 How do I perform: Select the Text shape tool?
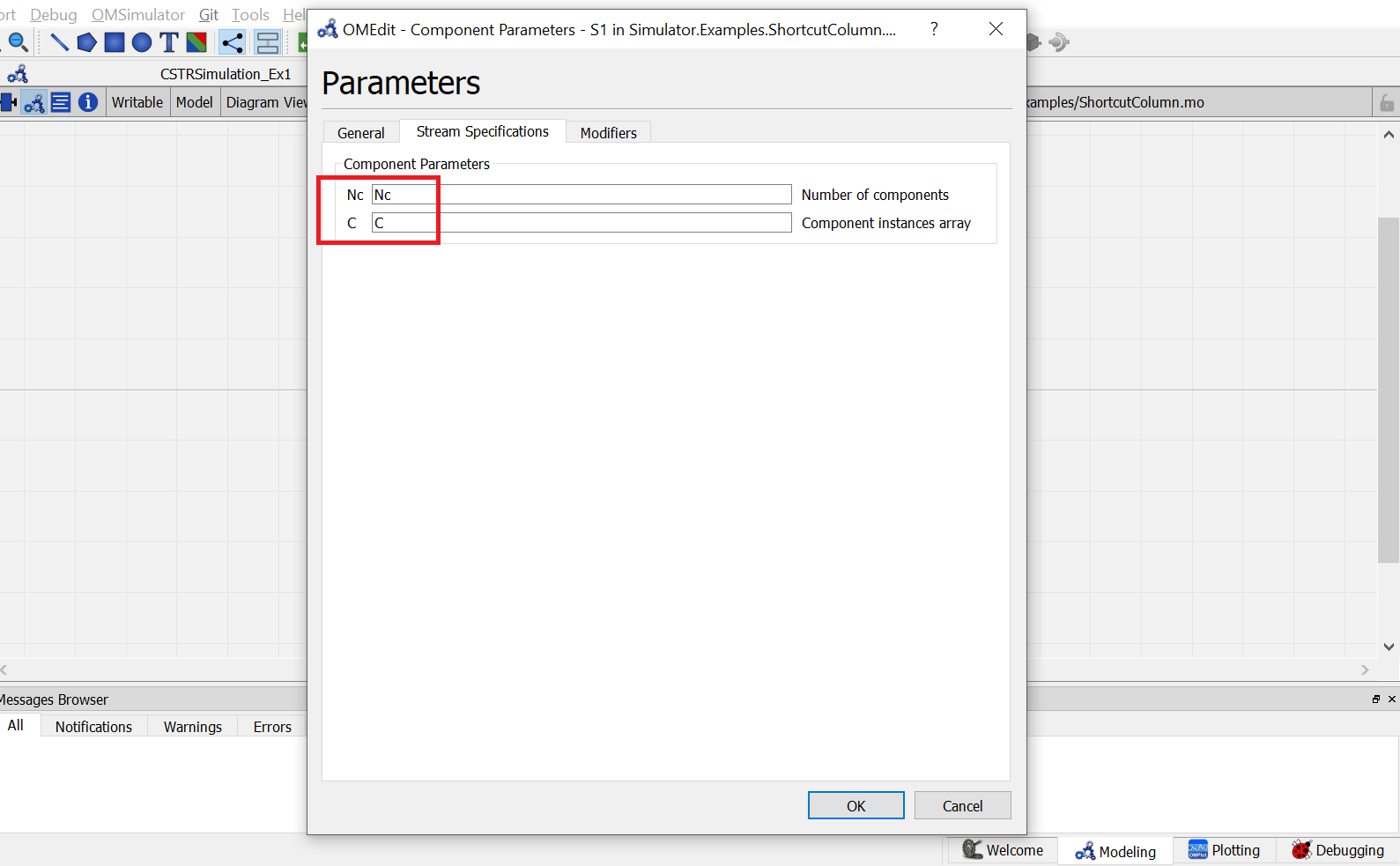(x=169, y=41)
